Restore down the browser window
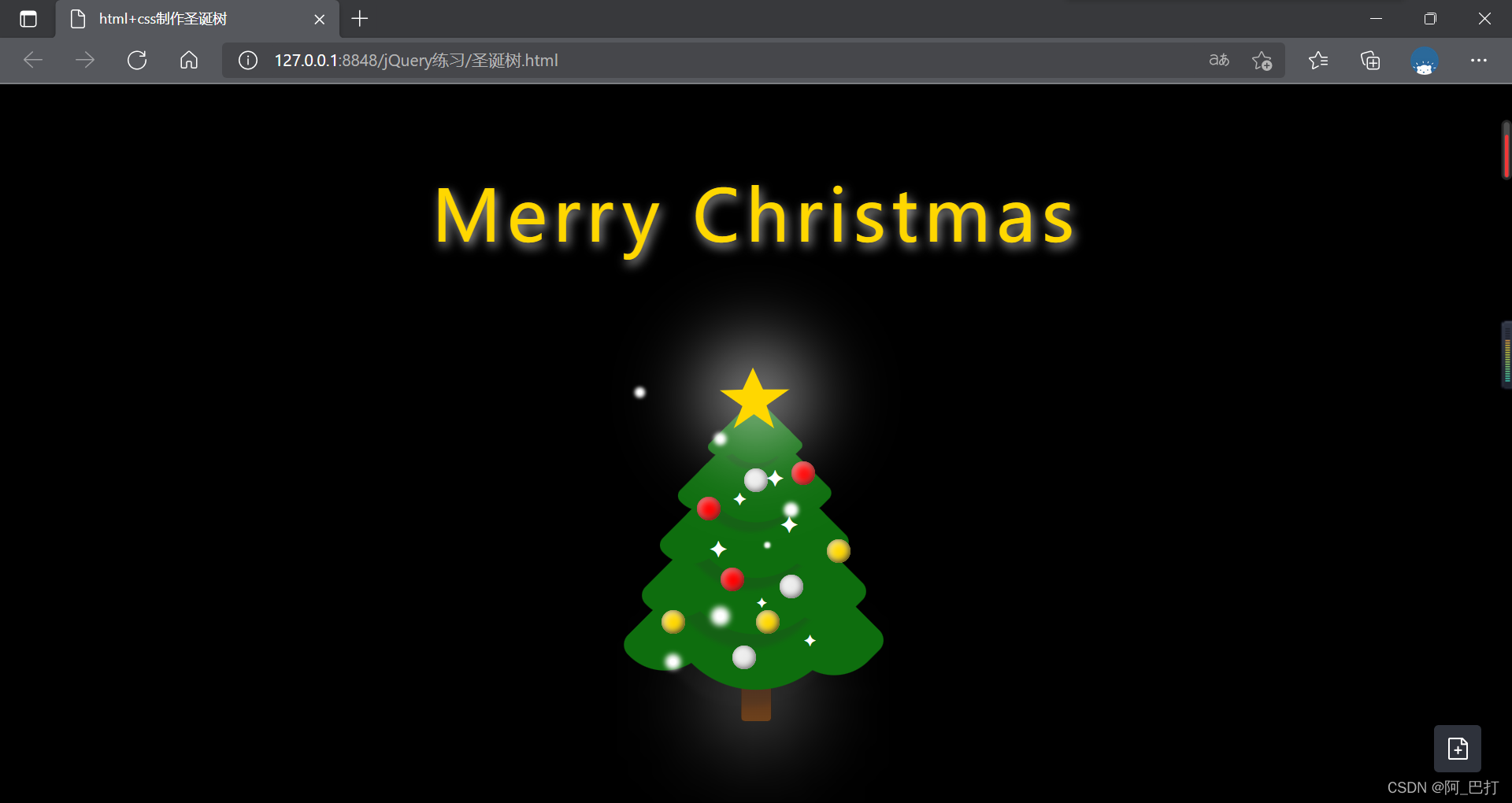This screenshot has height=803, width=1512. 1430,18
